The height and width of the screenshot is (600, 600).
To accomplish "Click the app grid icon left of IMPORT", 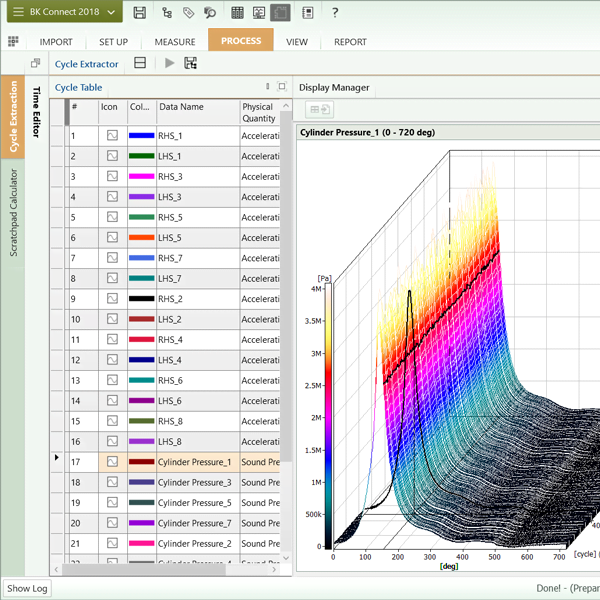I will pos(13,41).
